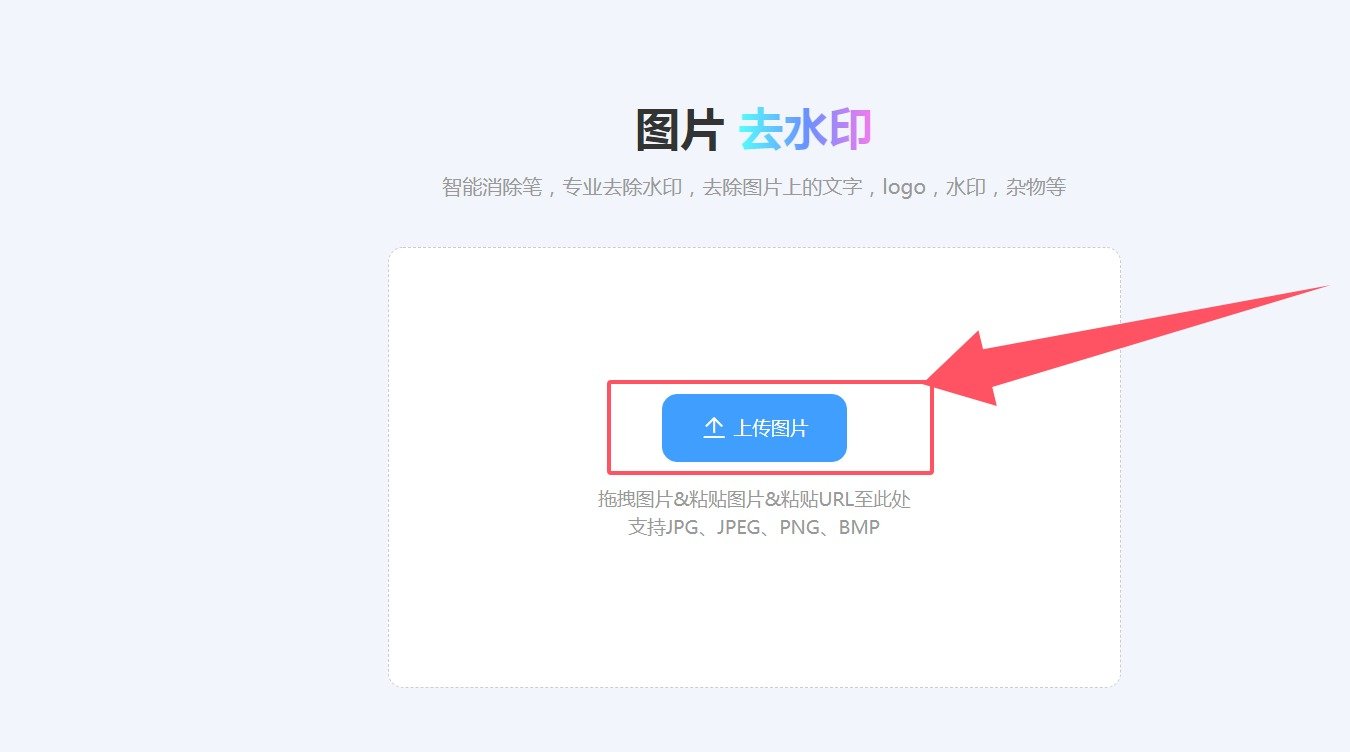Click the word logo in the subtitle
Screen dimensions: 1350x752
[904, 187]
